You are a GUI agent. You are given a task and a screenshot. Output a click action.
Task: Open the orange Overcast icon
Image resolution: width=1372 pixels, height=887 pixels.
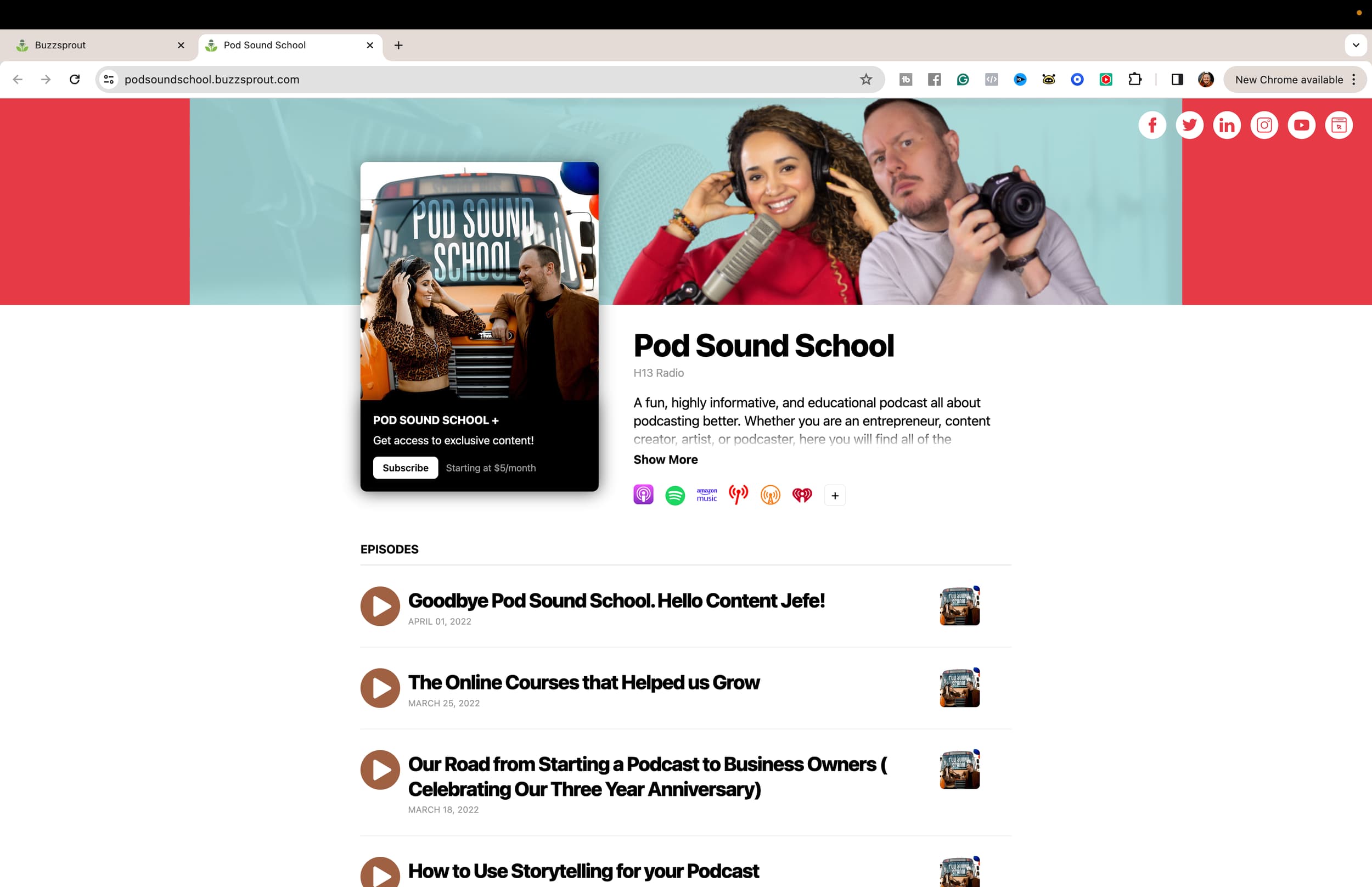[x=771, y=495]
